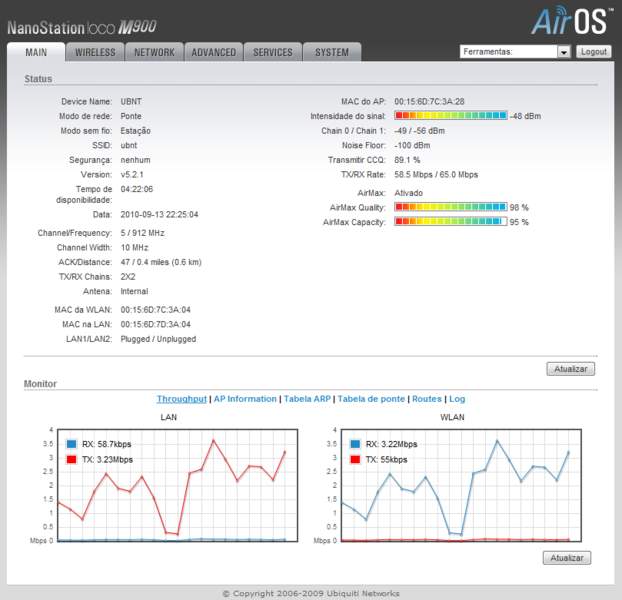
Task: Click the Ubiquiti Networks copyright text
Action: click(x=311, y=593)
